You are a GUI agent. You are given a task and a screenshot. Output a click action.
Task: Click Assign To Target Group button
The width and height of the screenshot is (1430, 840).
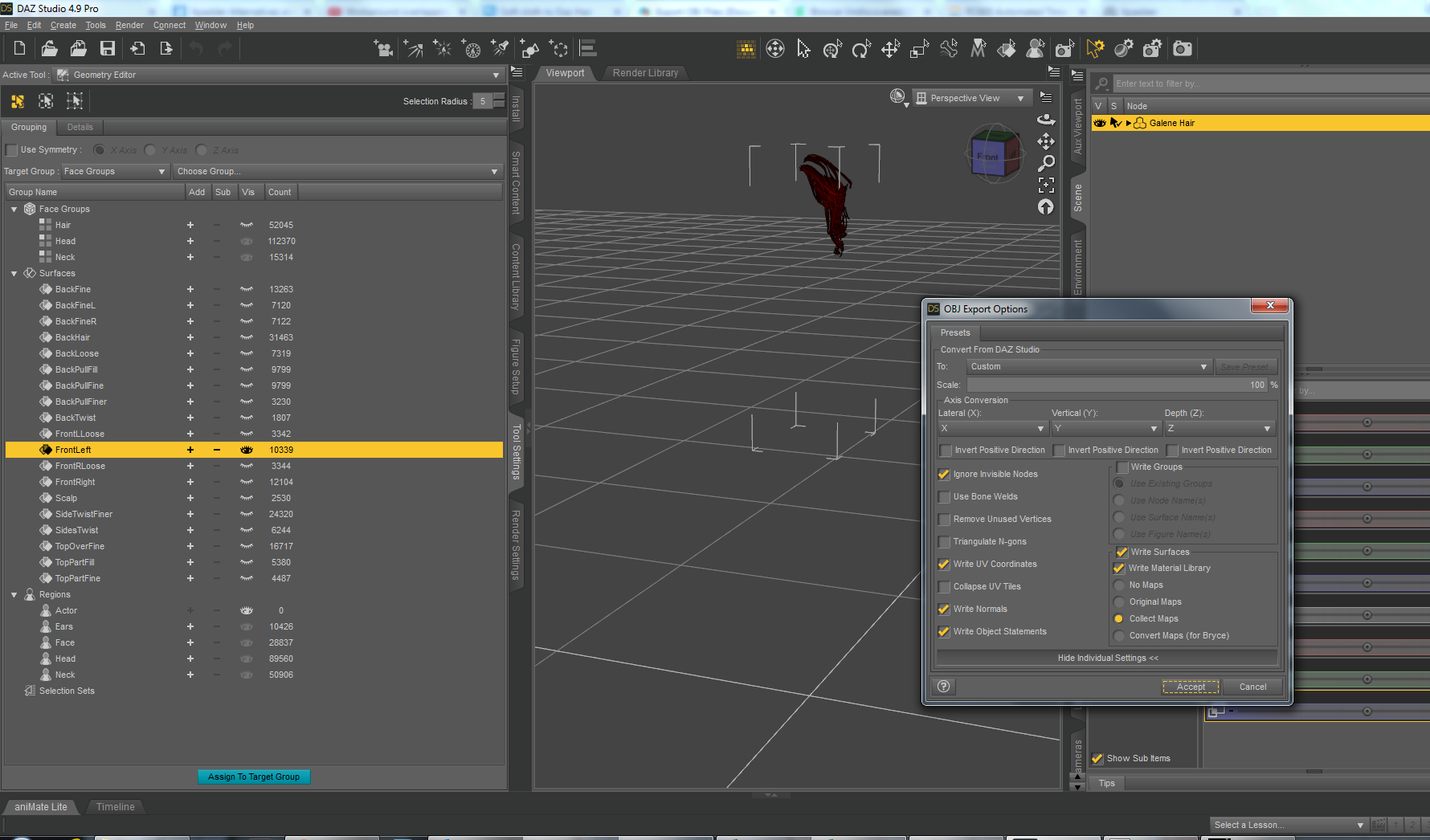tap(254, 777)
